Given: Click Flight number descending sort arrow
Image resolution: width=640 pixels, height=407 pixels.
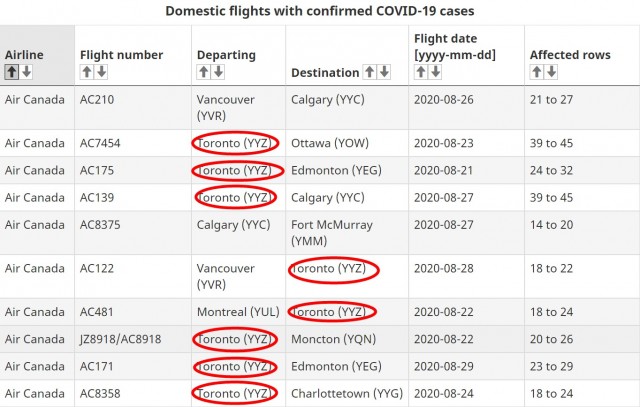Looking at the screenshot, I should [x=101, y=72].
